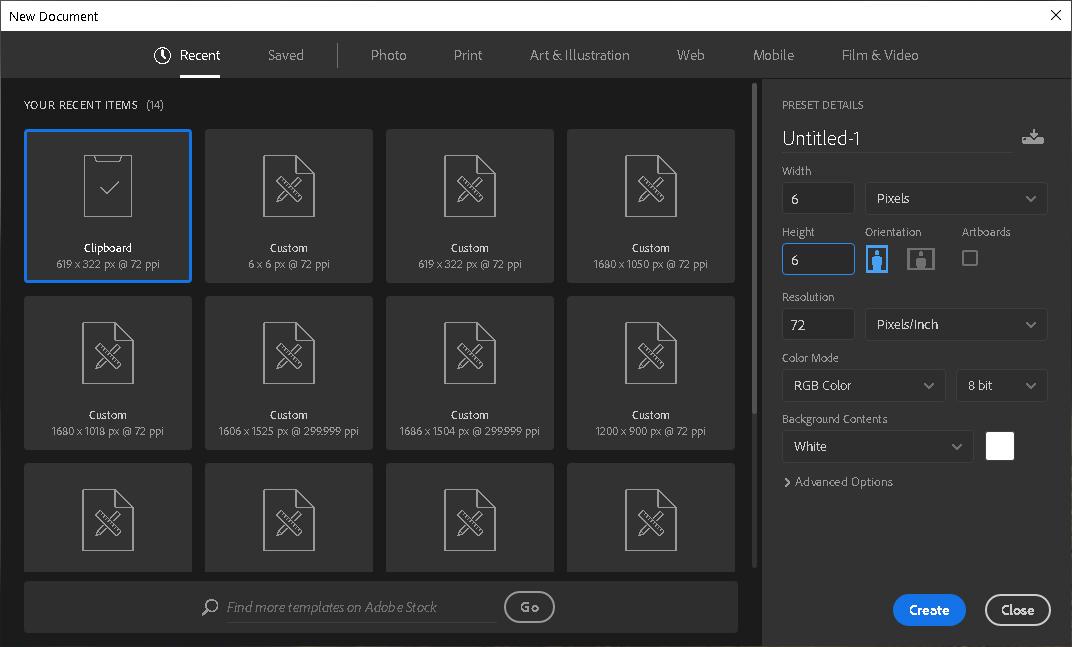Click the Resolution input field
1072x647 pixels.
coord(818,324)
